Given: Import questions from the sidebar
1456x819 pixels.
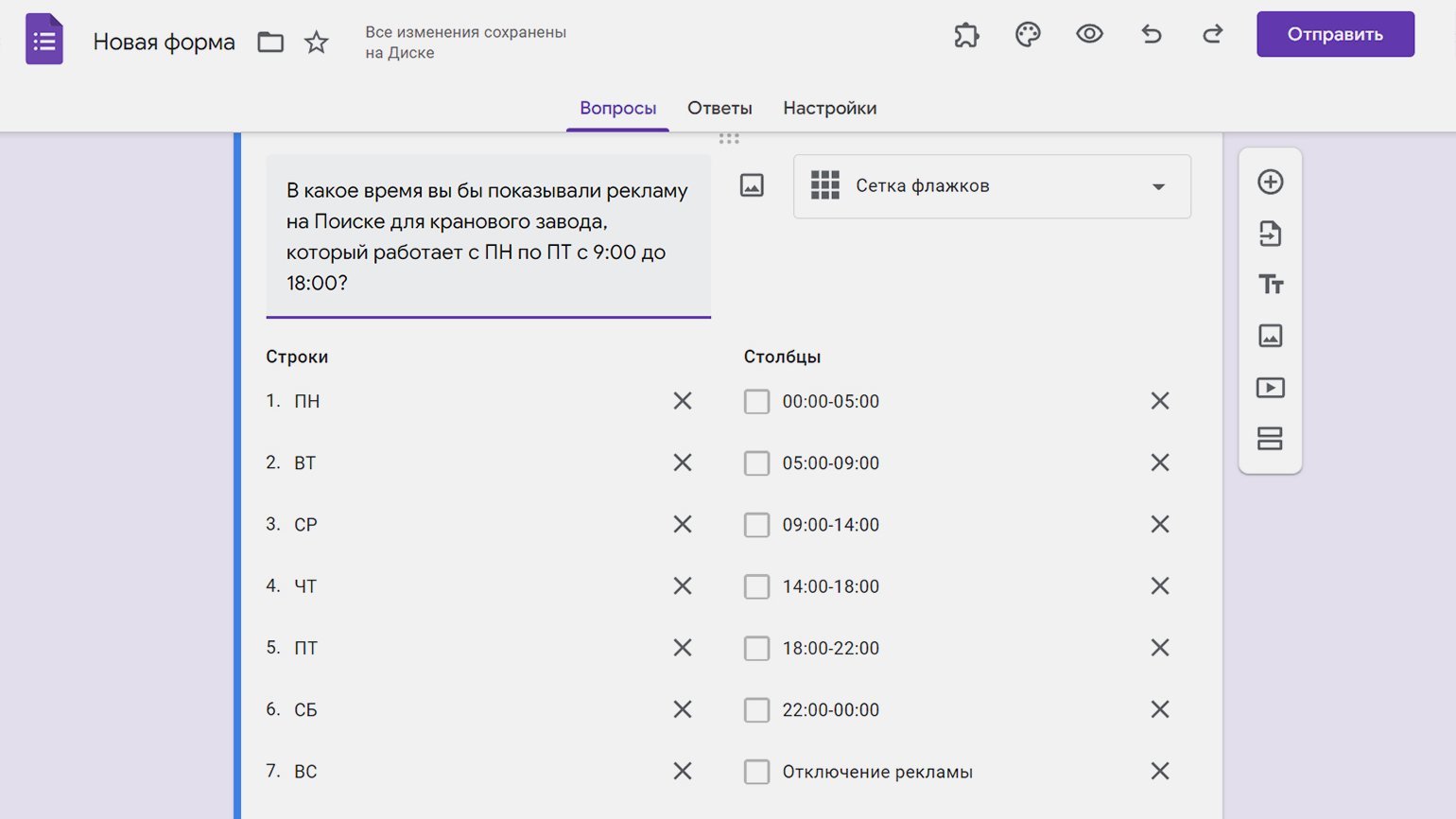Looking at the screenshot, I should click(1271, 234).
